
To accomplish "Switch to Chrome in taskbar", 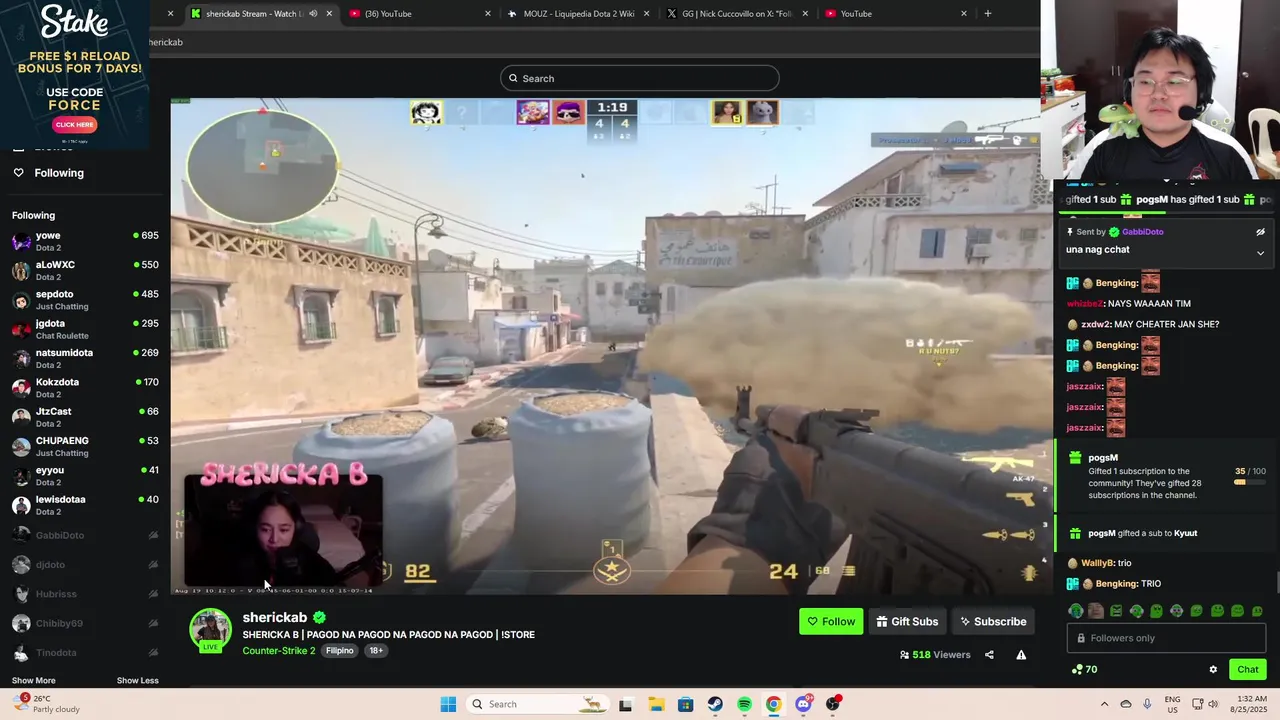I will [773, 704].
